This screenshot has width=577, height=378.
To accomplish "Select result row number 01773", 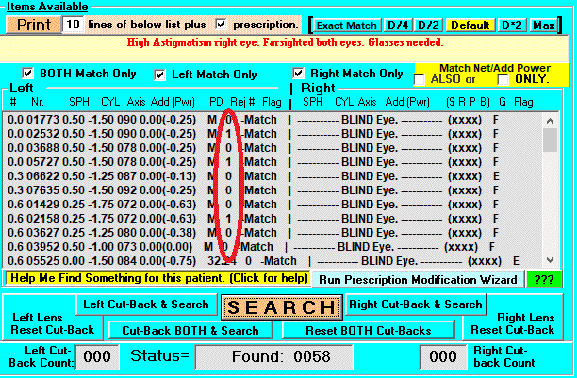I will 272,120.
